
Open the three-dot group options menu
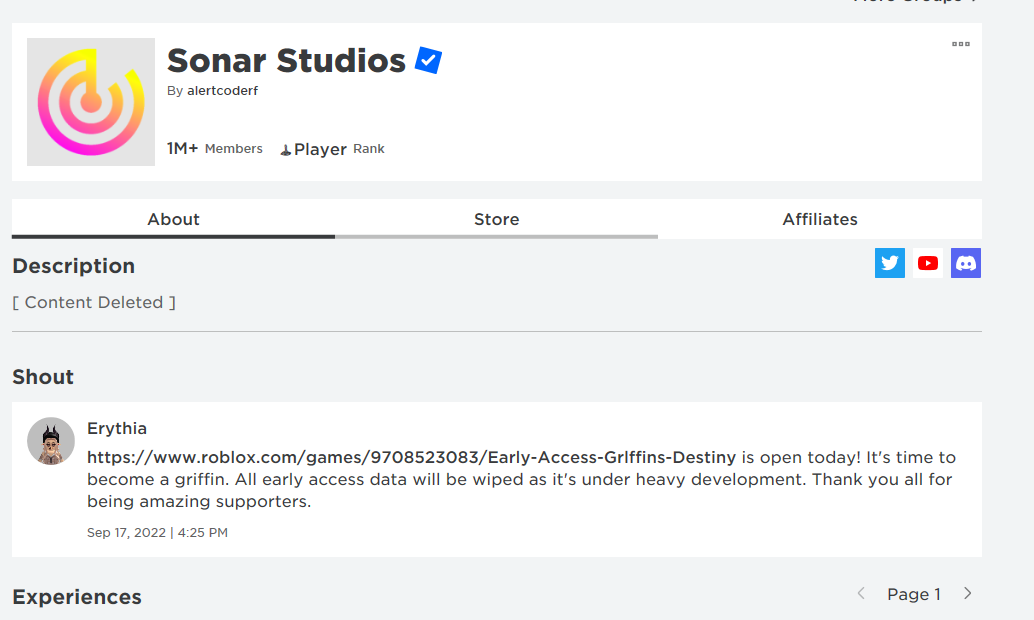pos(961,44)
